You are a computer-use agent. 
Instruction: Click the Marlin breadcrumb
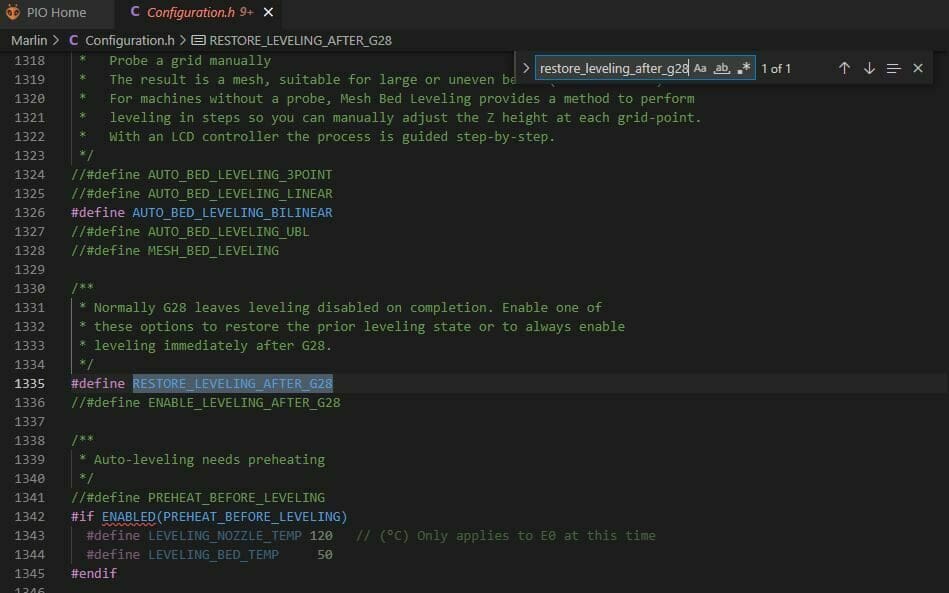tap(29, 41)
